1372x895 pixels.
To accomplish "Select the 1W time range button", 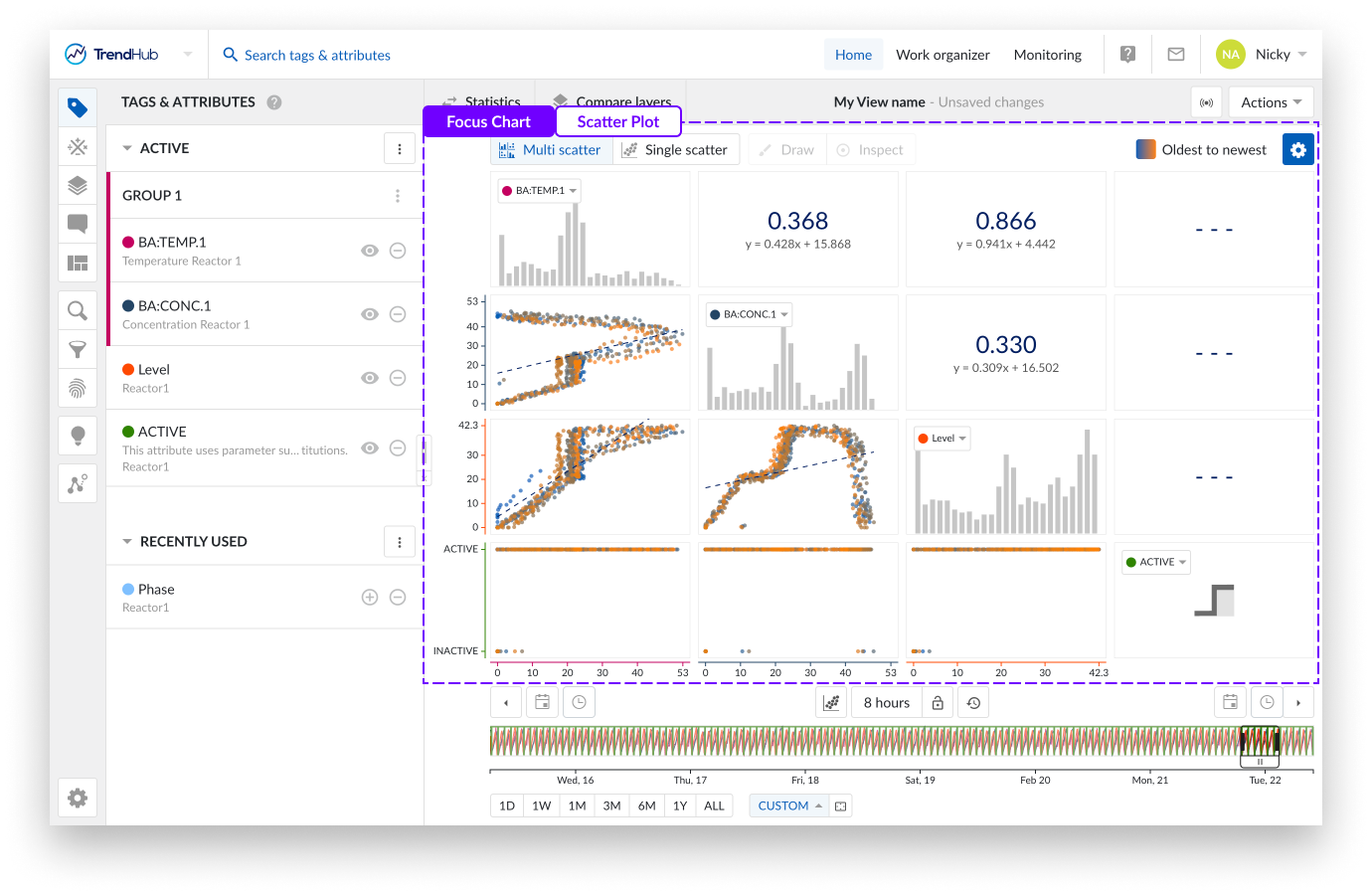I will click(x=541, y=805).
